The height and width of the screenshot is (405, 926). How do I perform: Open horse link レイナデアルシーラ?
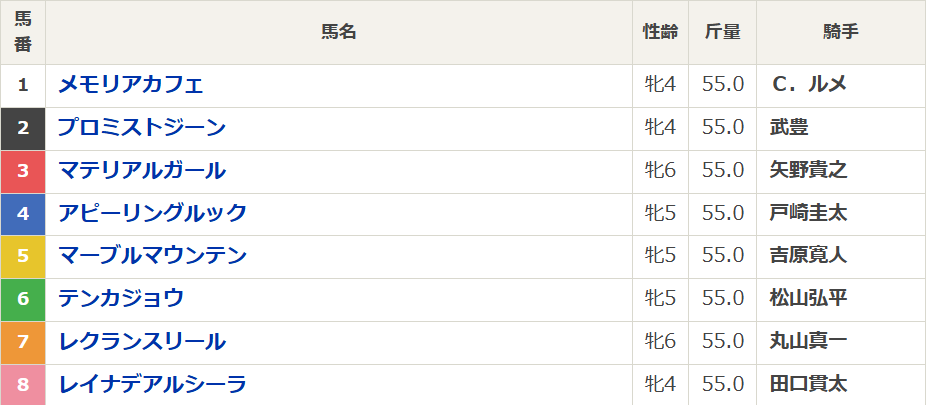(152, 385)
